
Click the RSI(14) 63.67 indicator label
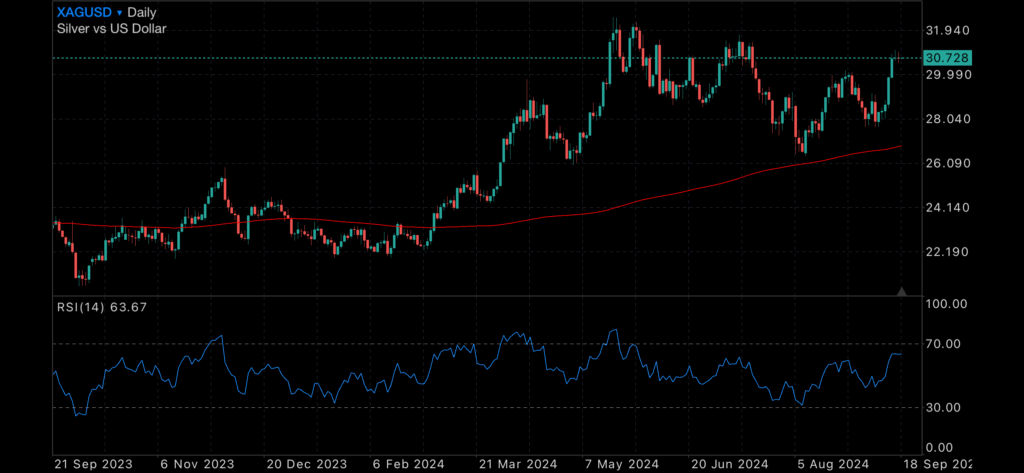coord(101,307)
